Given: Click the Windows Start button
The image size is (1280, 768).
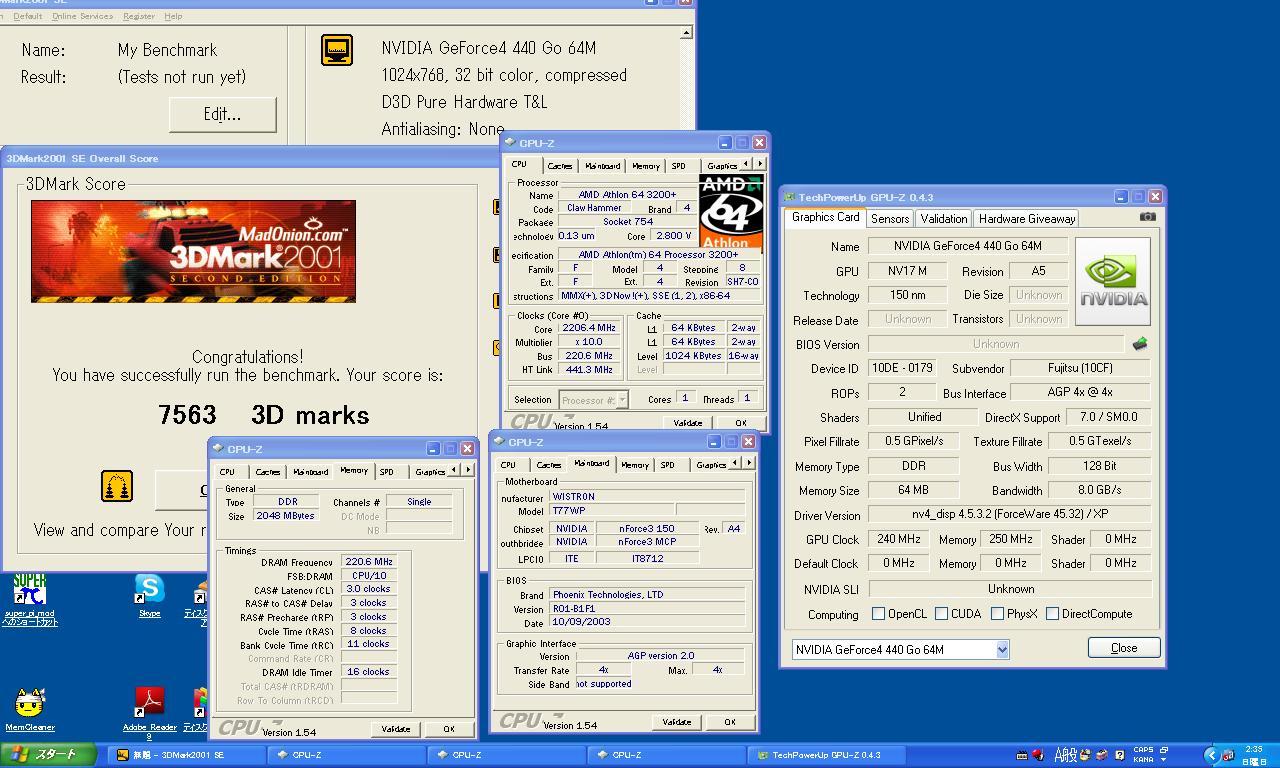Looking at the screenshot, I should (x=48, y=755).
